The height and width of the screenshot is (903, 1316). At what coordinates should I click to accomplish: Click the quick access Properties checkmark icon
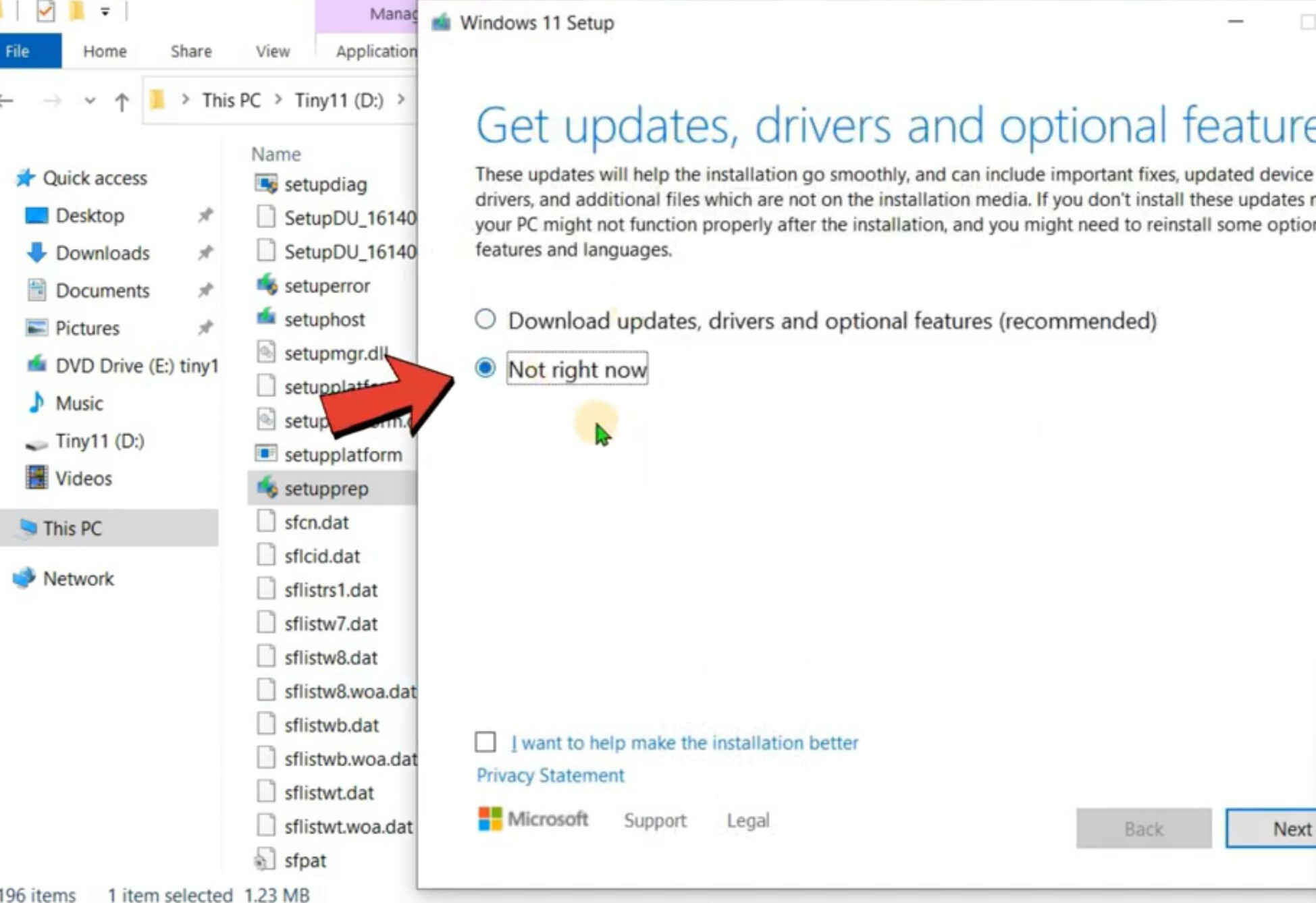(x=45, y=11)
